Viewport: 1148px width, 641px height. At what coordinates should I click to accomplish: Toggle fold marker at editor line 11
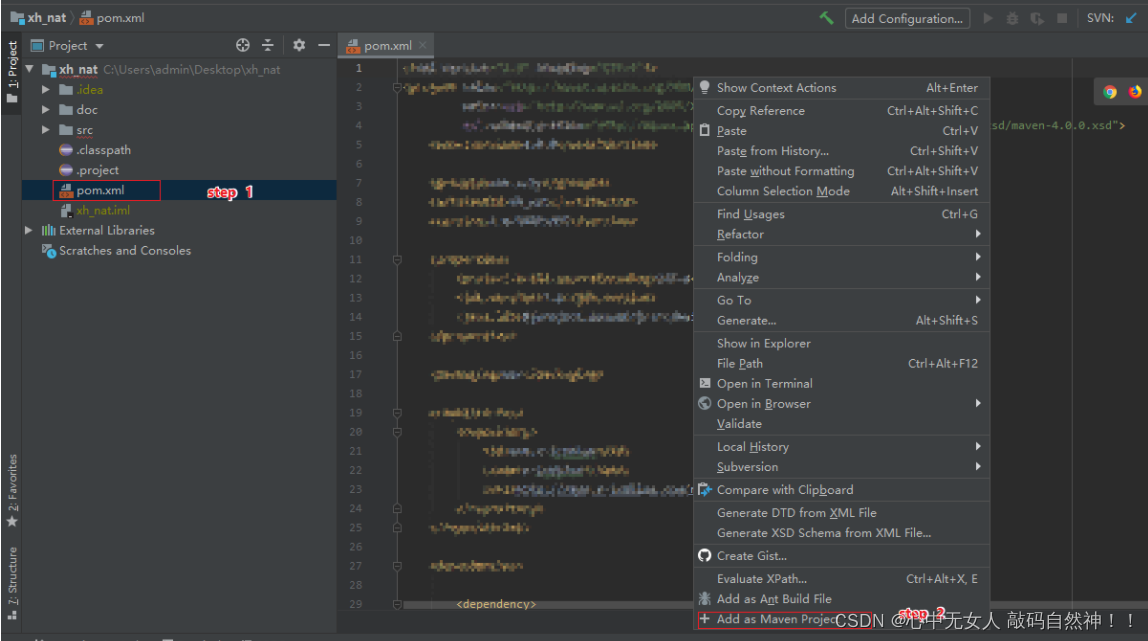(397, 260)
